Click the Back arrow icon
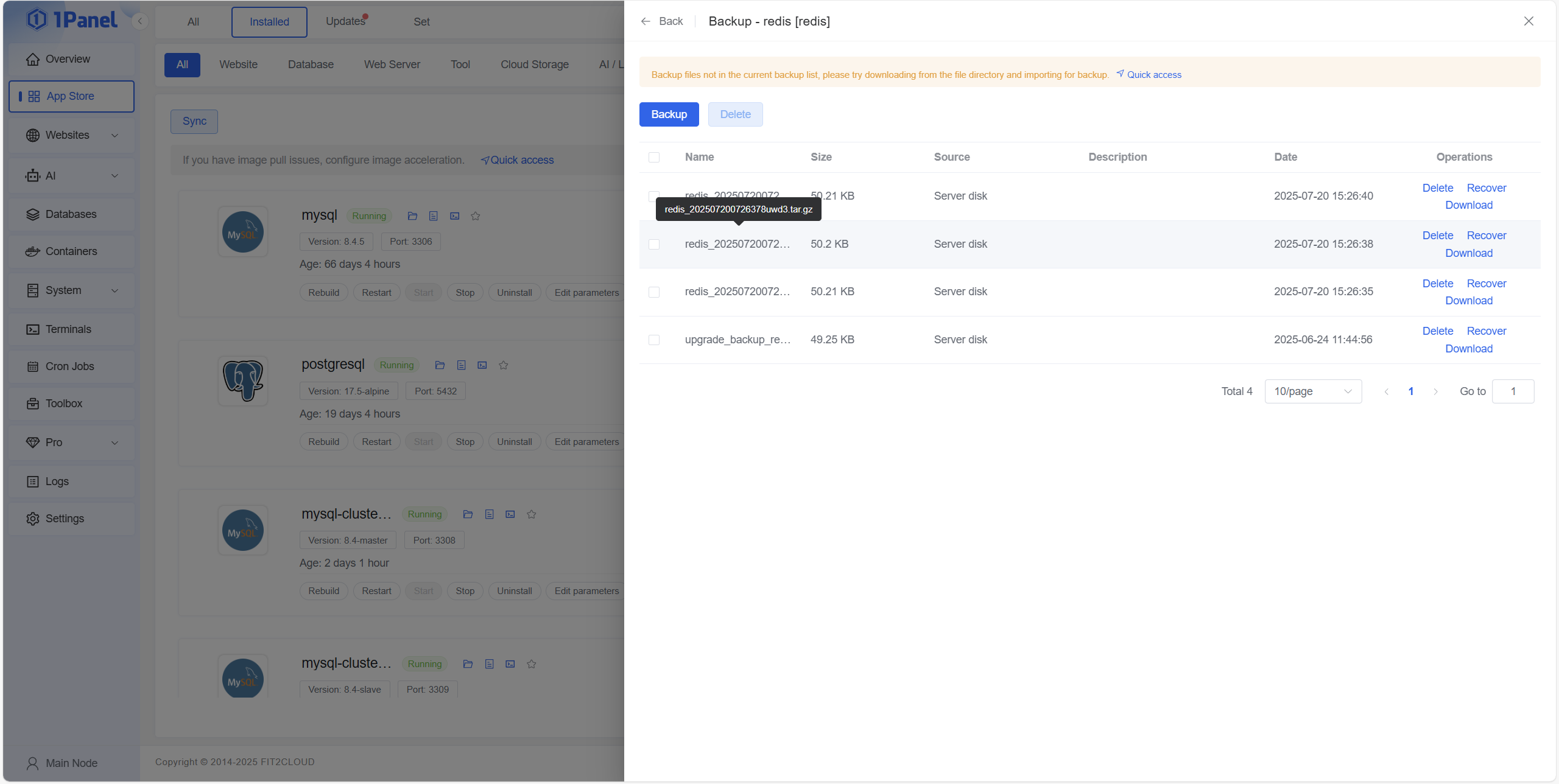The width and height of the screenshot is (1559, 784). coord(646,21)
